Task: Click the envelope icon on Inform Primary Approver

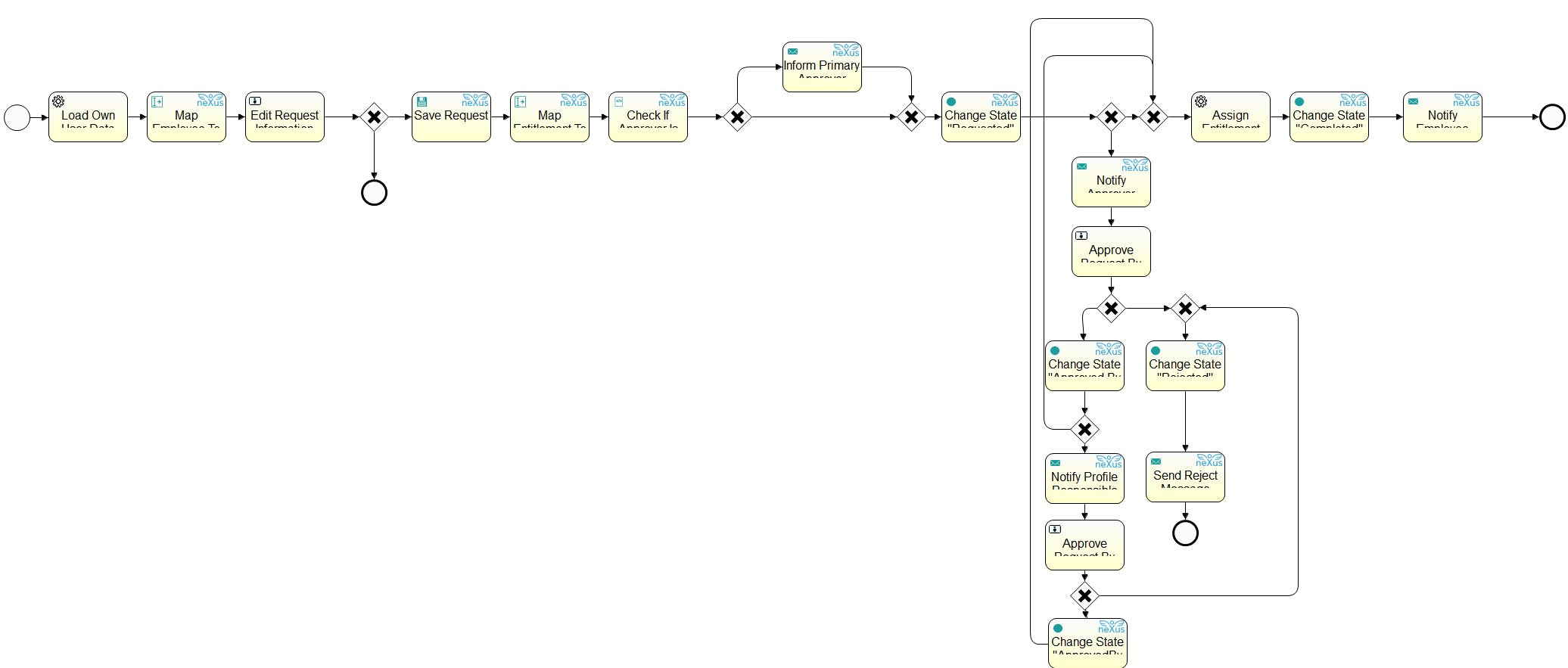Action: [792, 51]
